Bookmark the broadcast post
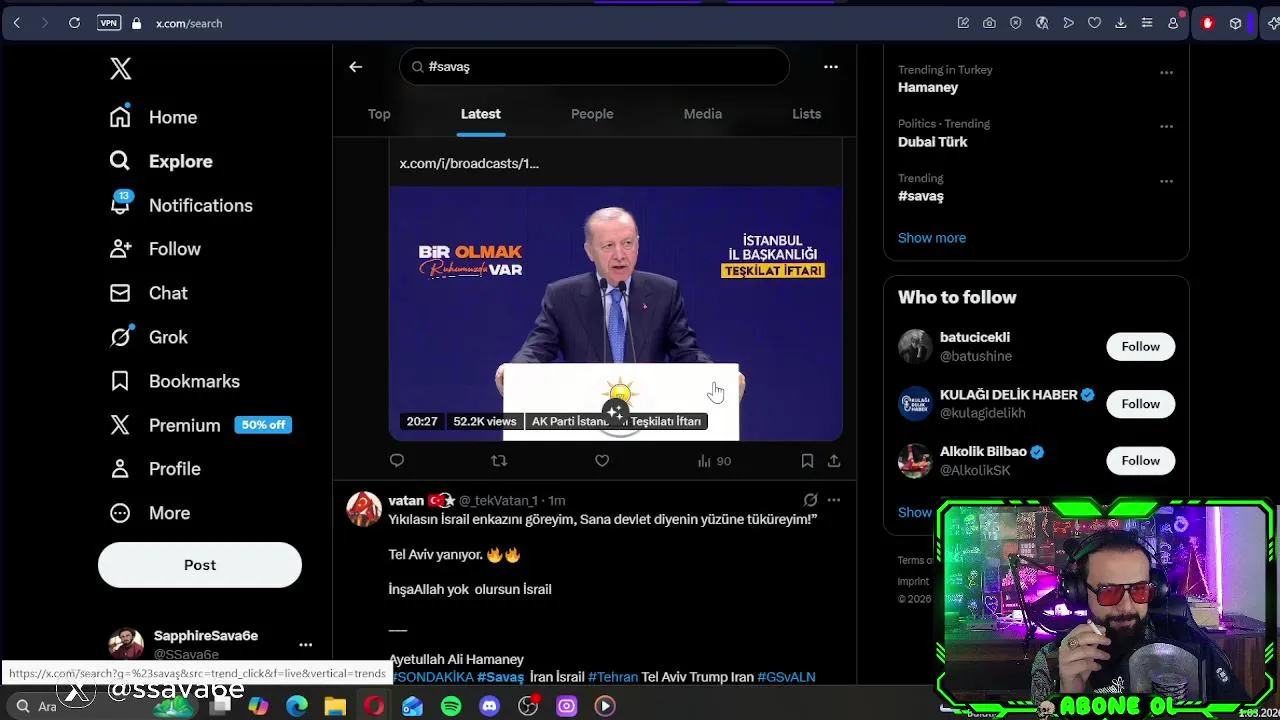The image size is (1280, 720). [x=807, y=461]
